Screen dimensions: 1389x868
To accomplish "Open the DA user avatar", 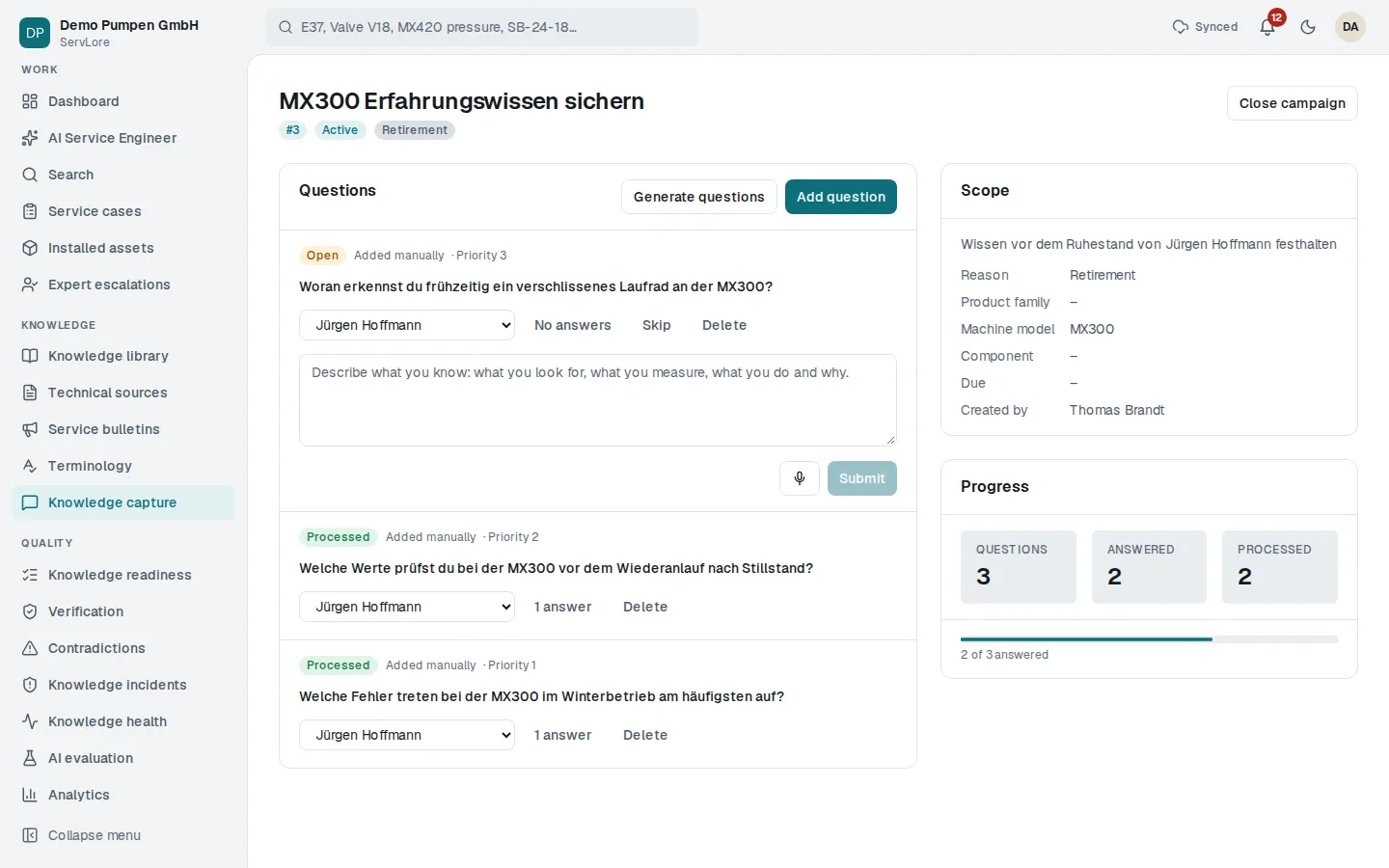I will pos(1350,27).
